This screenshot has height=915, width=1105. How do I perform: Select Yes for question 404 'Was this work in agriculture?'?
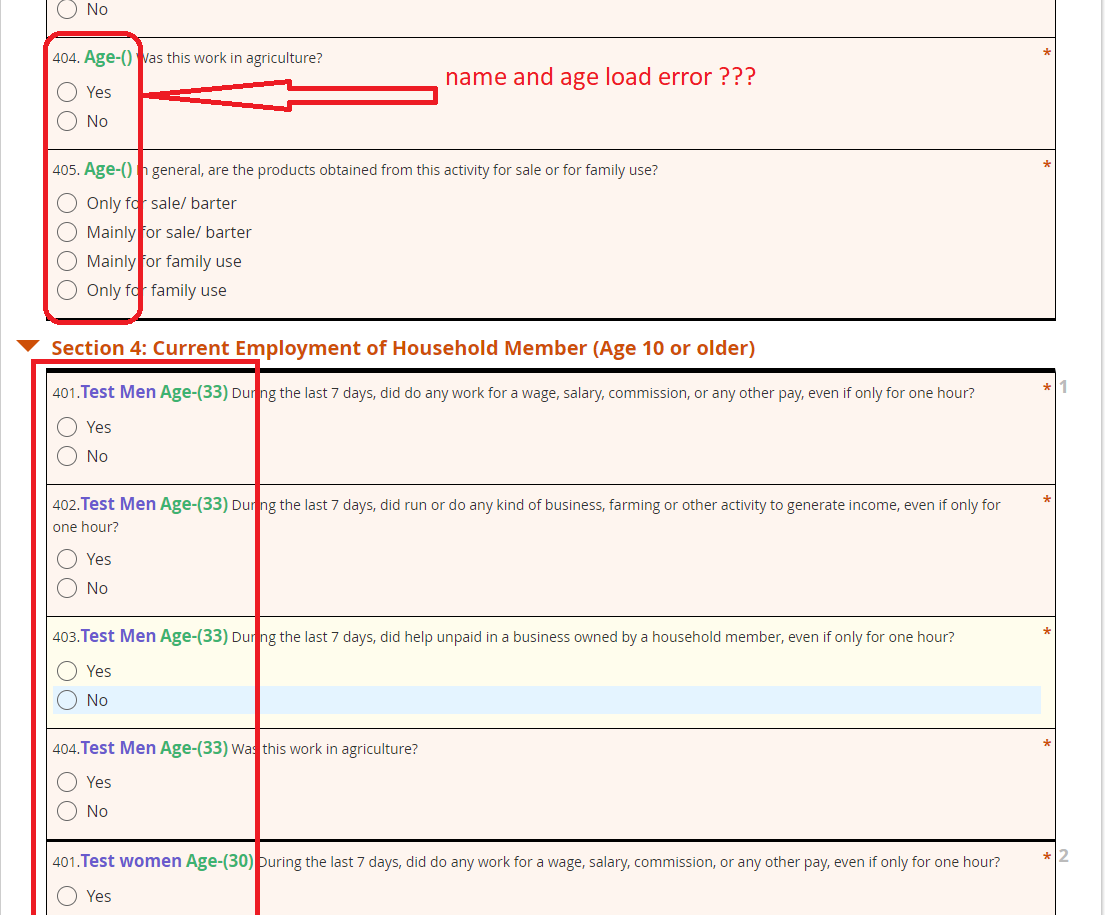(67, 91)
